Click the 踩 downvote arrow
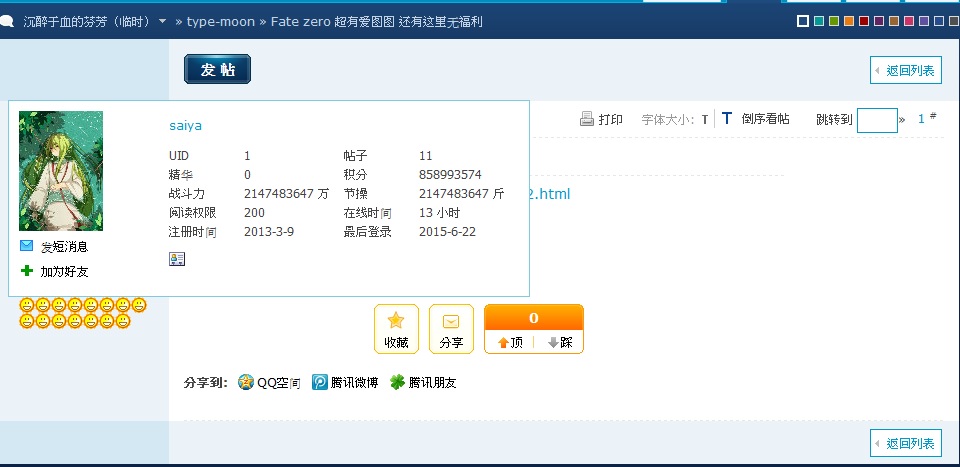The height and width of the screenshot is (467, 960). pyautogui.click(x=560, y=342)
